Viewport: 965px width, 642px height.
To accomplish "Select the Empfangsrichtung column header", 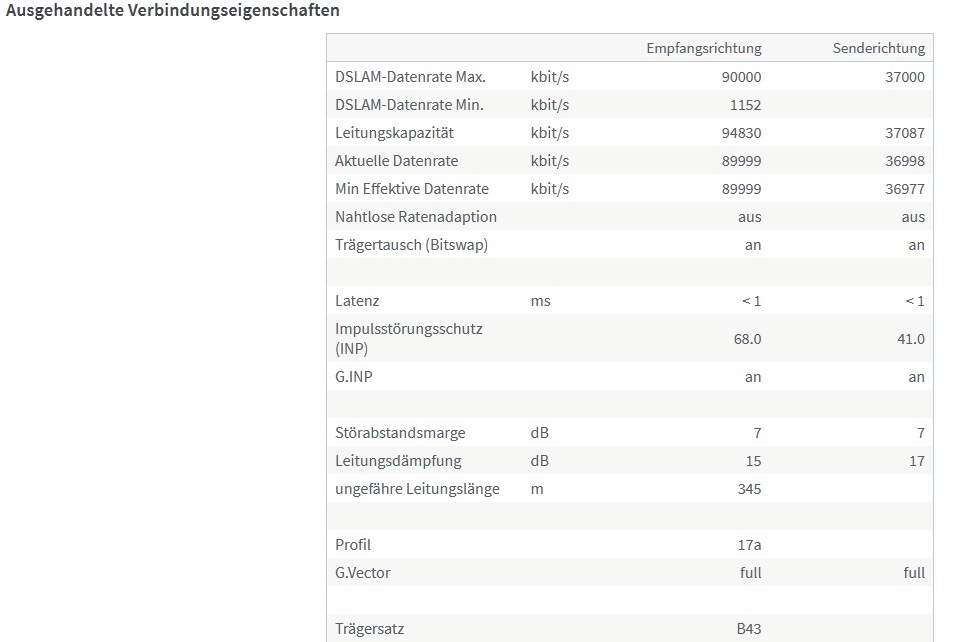I will pos(703,48).
